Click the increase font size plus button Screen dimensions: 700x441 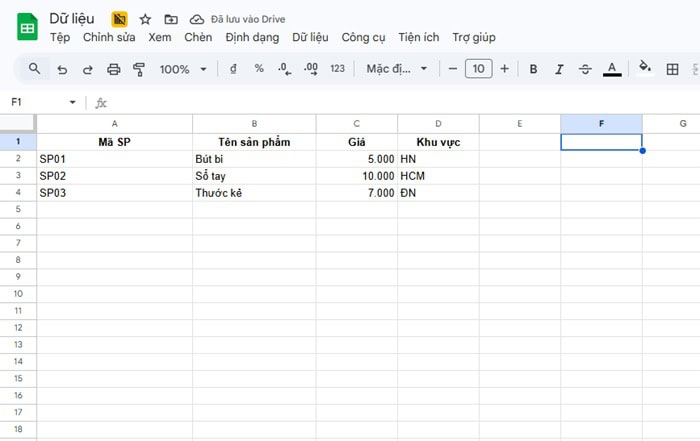[x=504, y=69]
